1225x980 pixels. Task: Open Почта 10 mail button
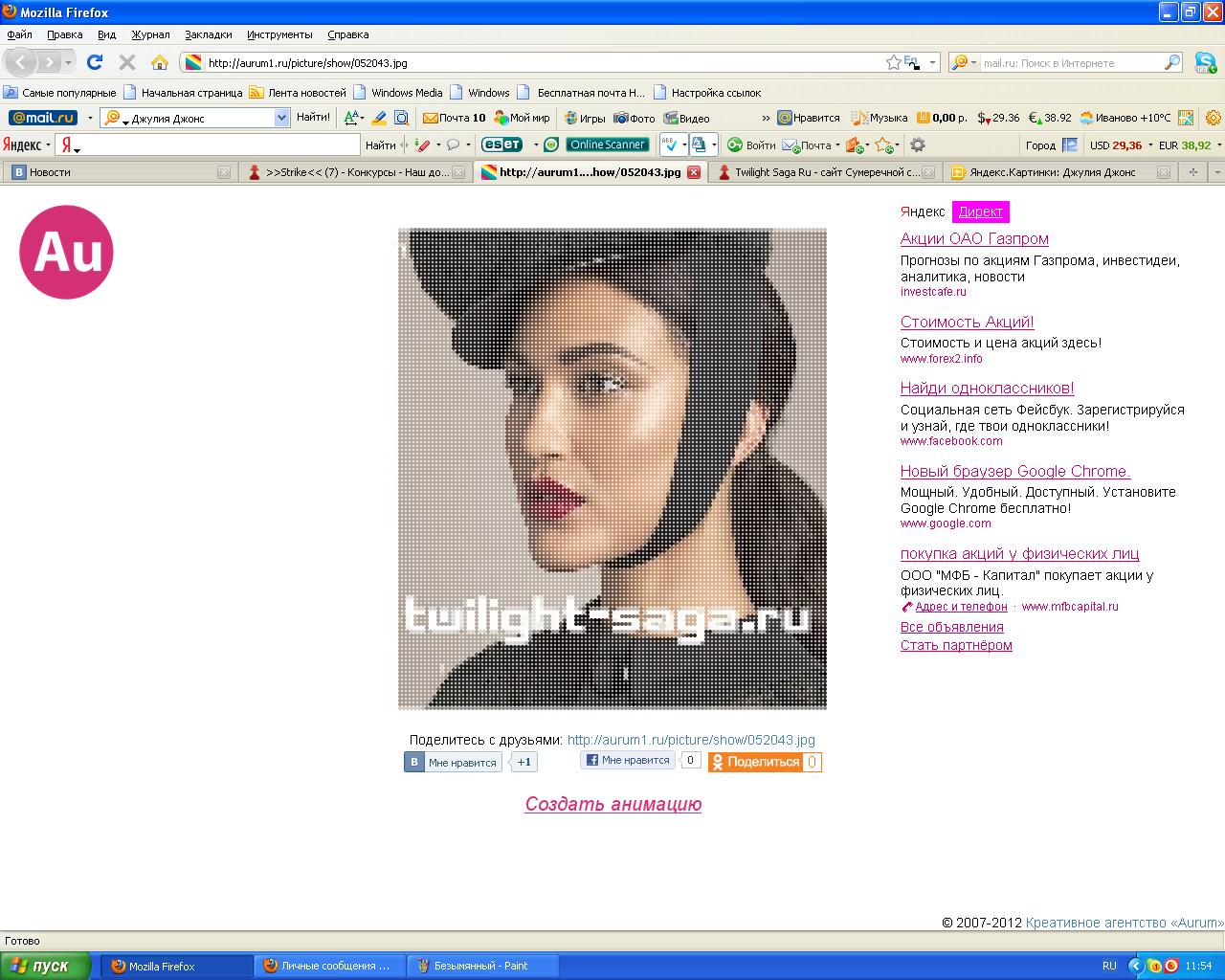click(x=454, y=118)
